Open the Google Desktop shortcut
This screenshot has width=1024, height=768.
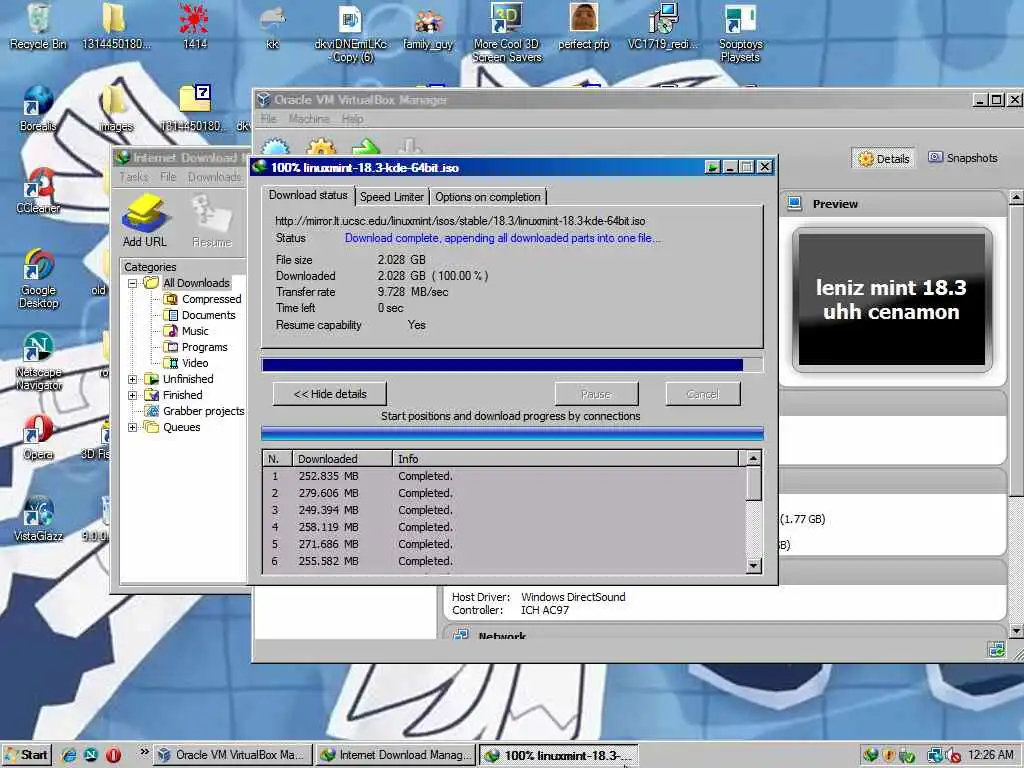point(38,278)
